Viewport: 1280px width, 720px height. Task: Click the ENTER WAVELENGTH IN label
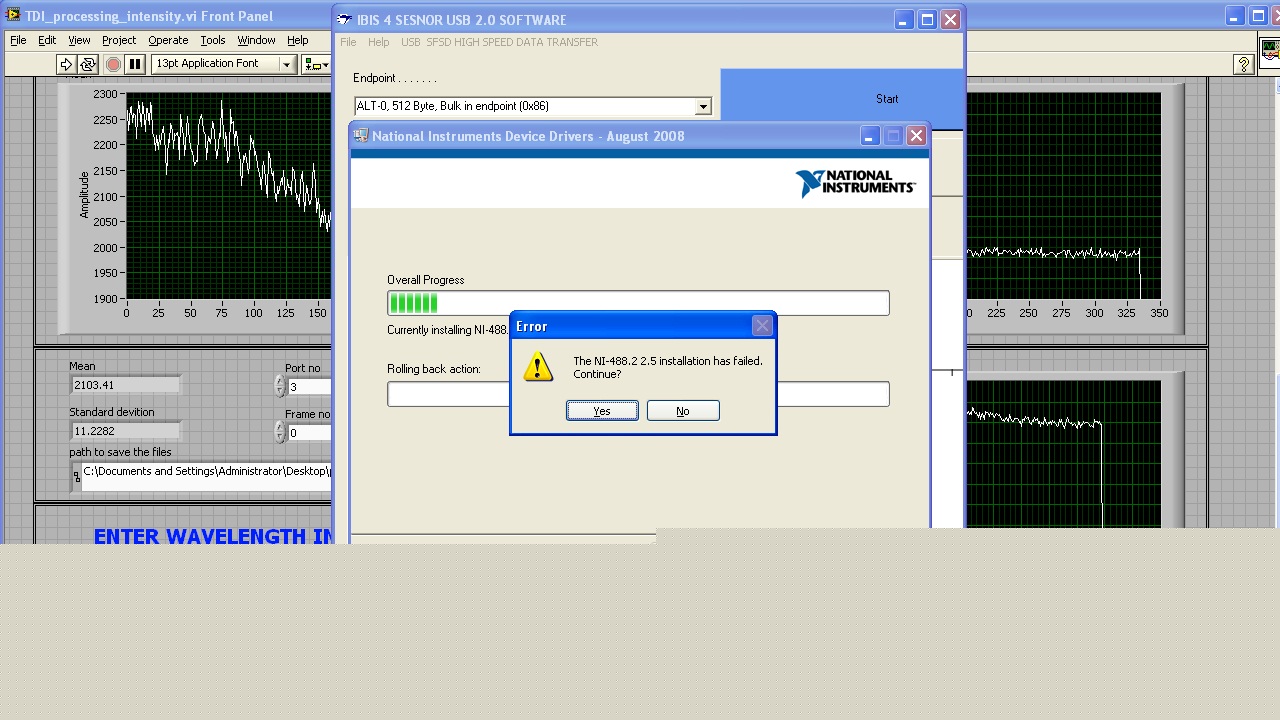click(x=213, y=537)
